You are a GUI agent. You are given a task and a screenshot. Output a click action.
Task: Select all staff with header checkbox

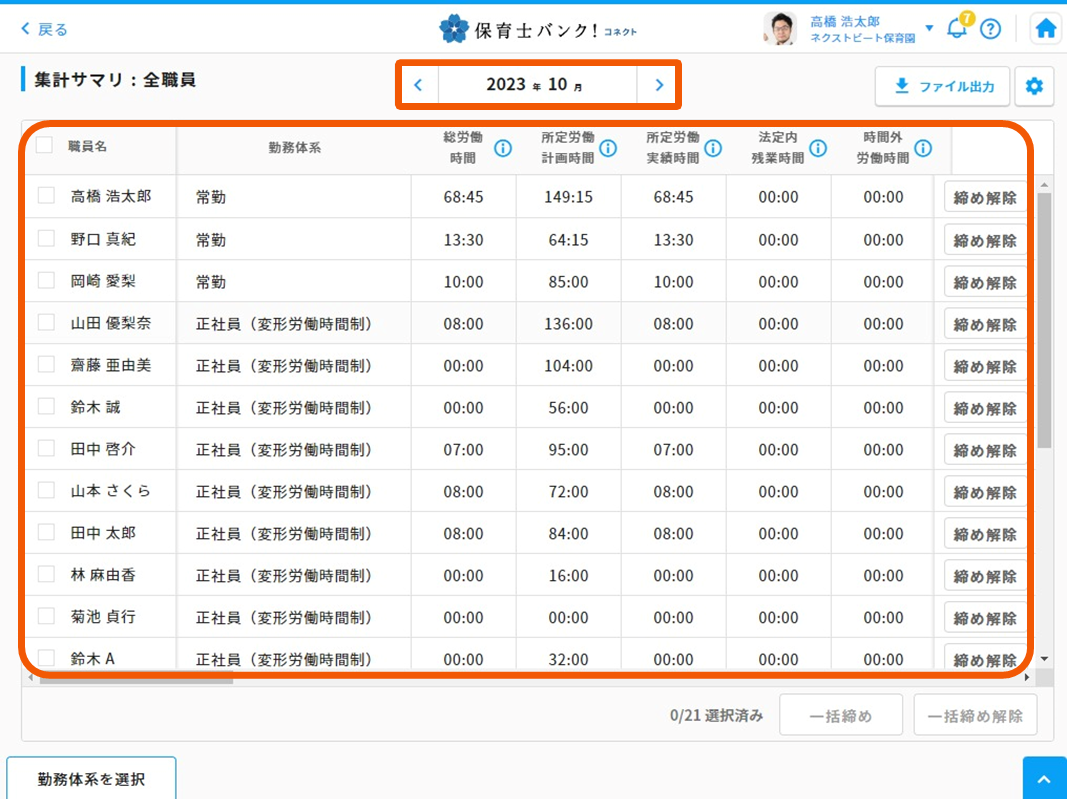(x=45, y=145)
